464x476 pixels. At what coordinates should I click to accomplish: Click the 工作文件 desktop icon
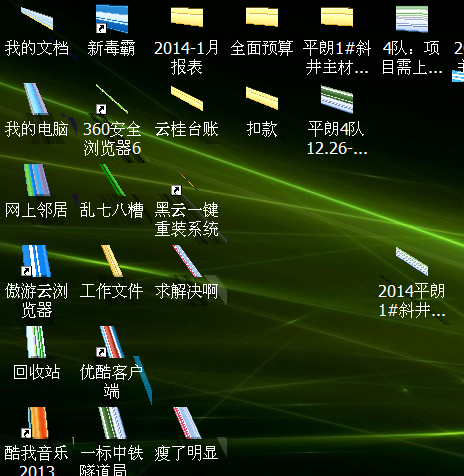112,261
